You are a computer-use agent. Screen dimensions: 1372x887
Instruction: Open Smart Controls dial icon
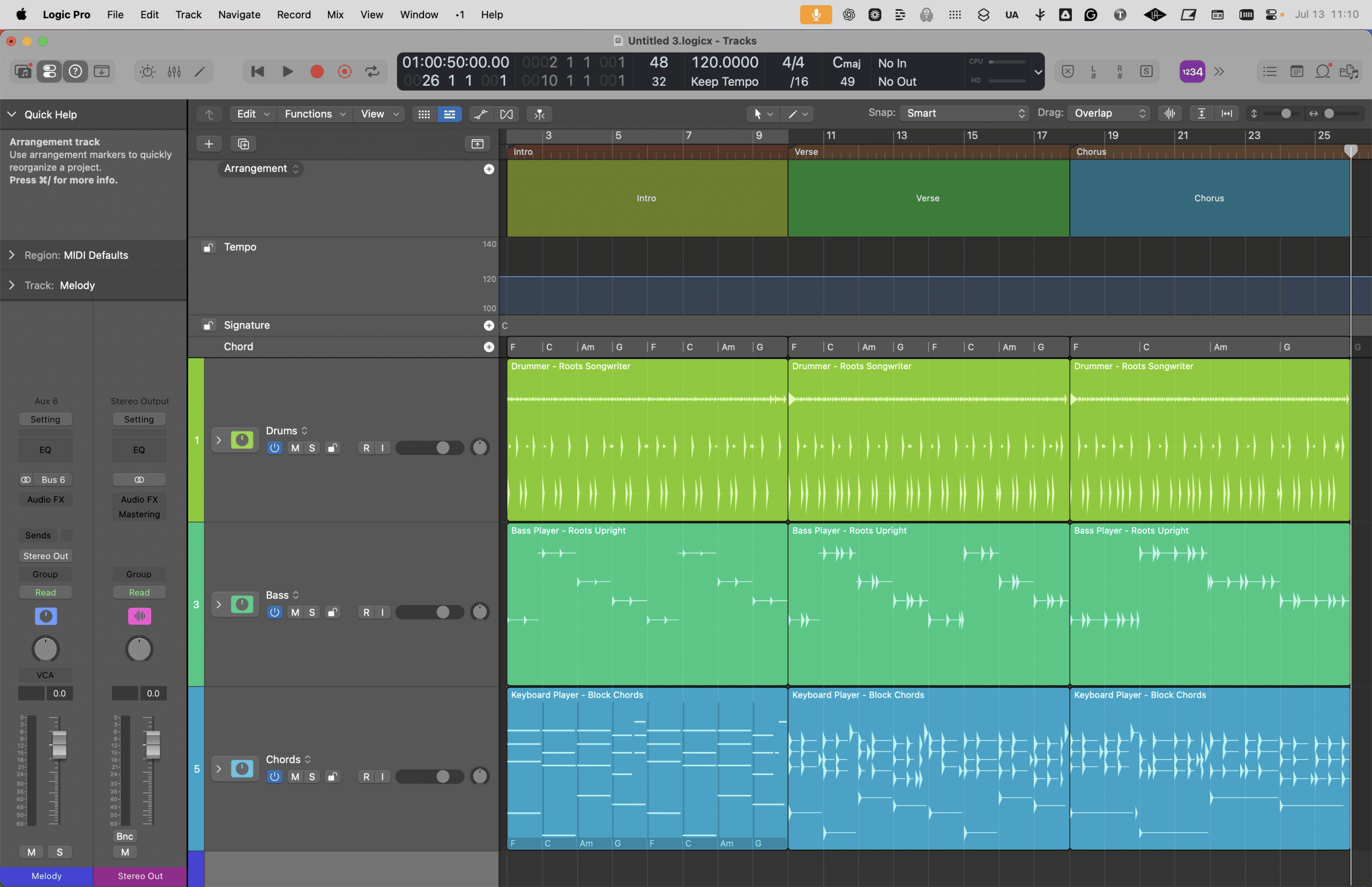point(147,71)
